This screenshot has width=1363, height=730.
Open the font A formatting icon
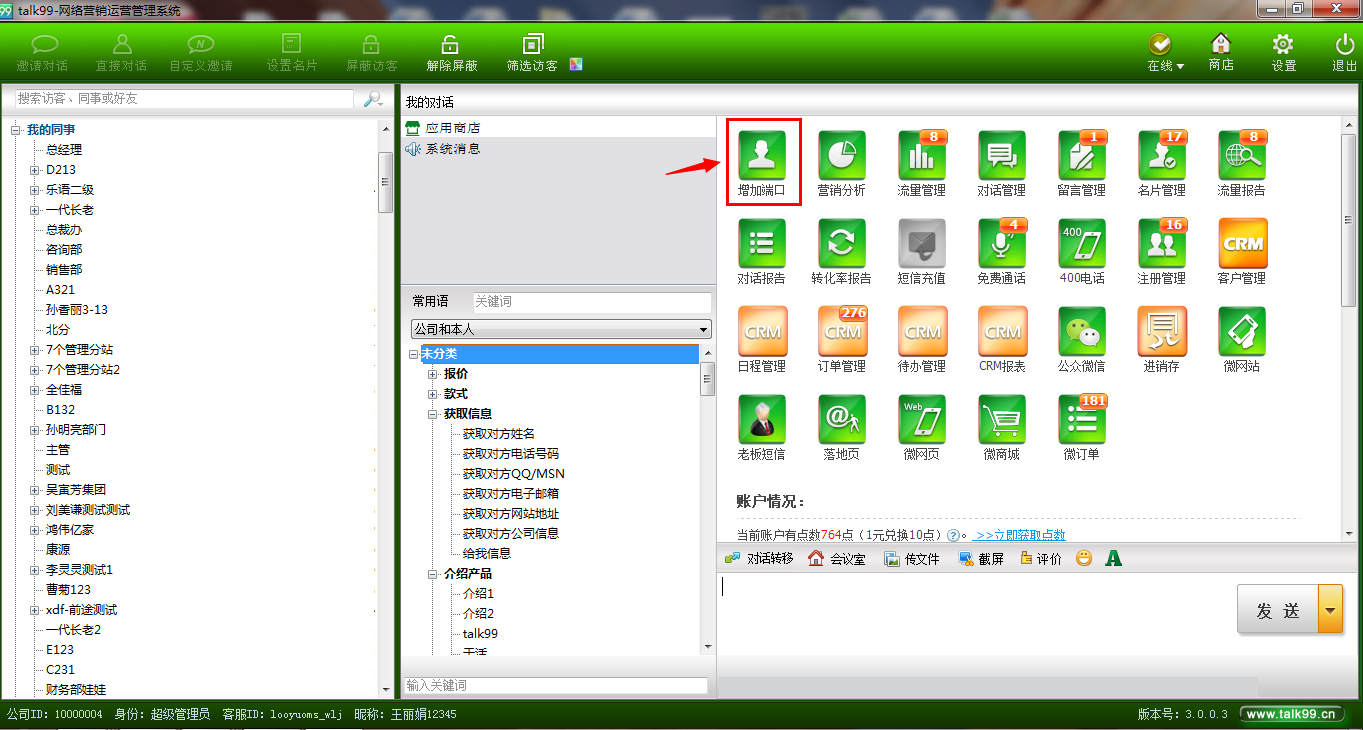click(1113, 558)
